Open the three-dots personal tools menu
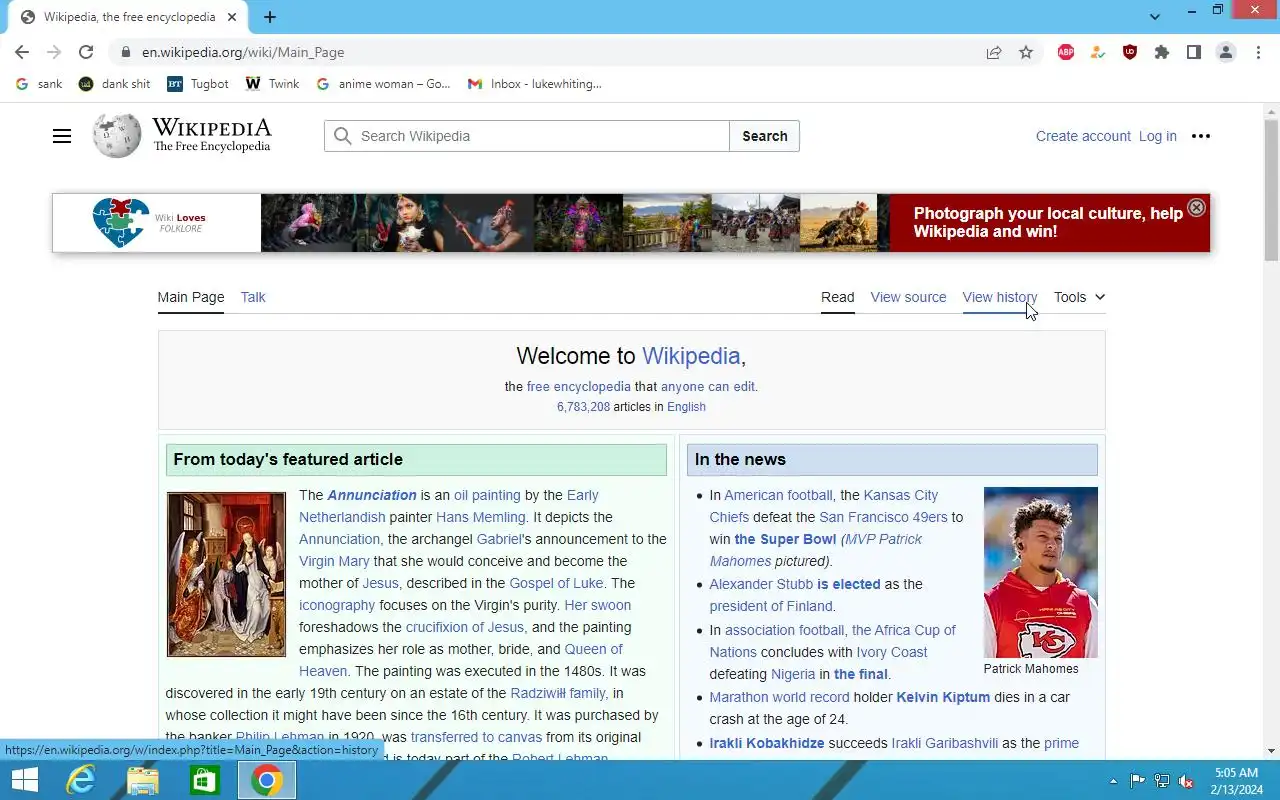Screen dimensions: 1280x800 click(1201, 136)
